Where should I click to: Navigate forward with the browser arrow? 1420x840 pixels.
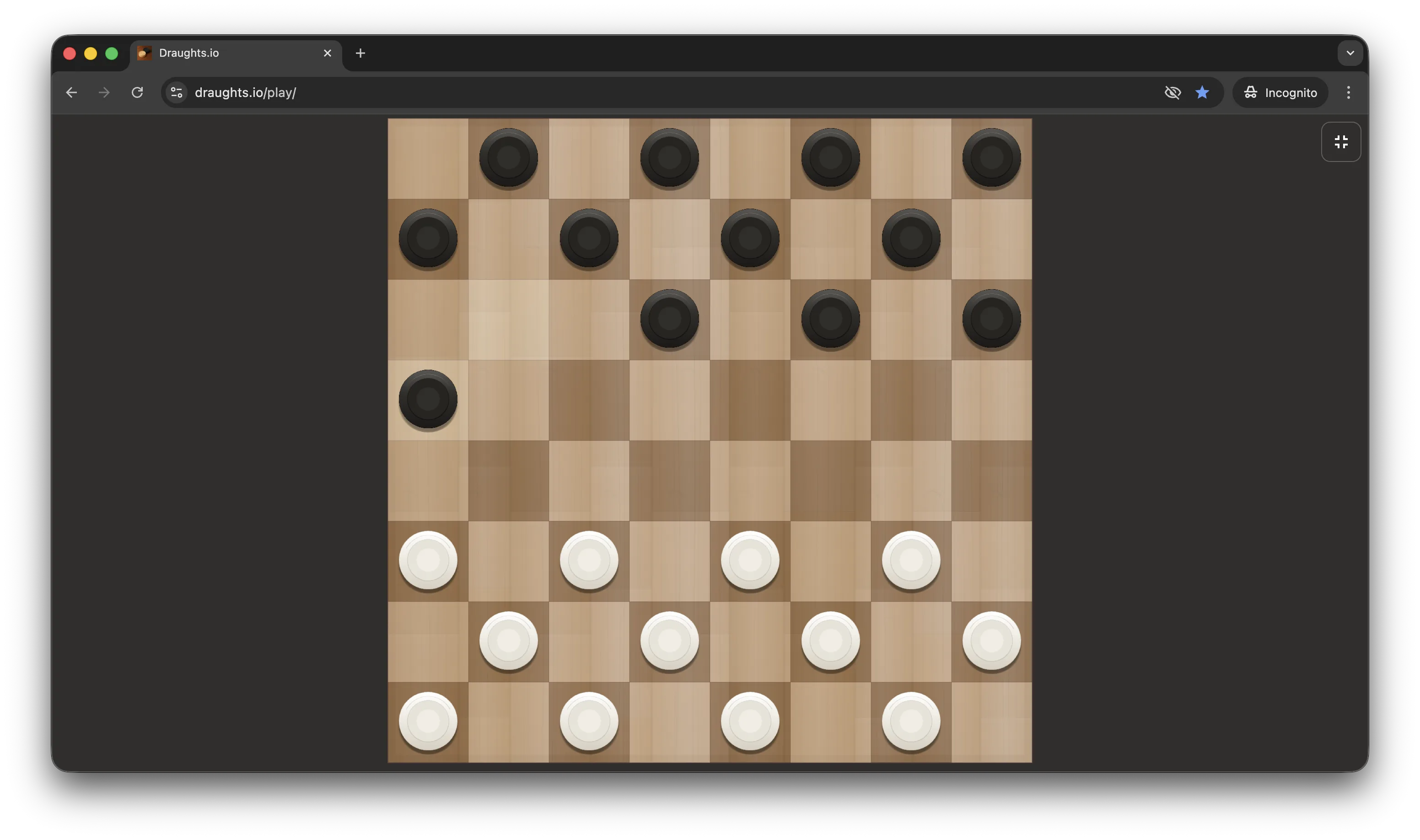click(x=103, y=92)
